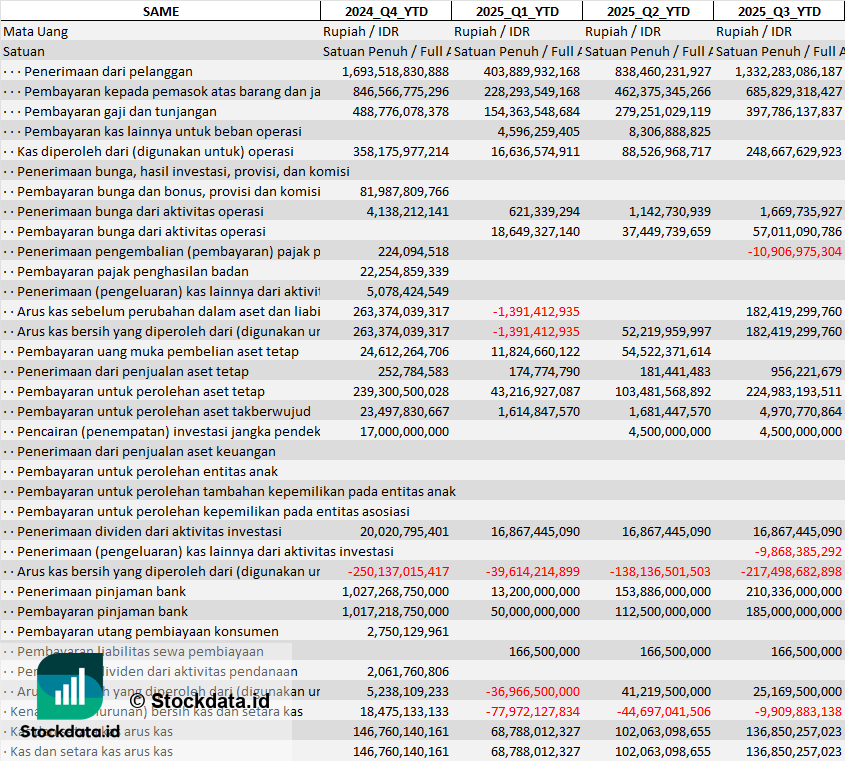Select cell value 81,987,809,766
Viewport: 845px width, 761px height.
pyautogui.click(x=404, y=191)
